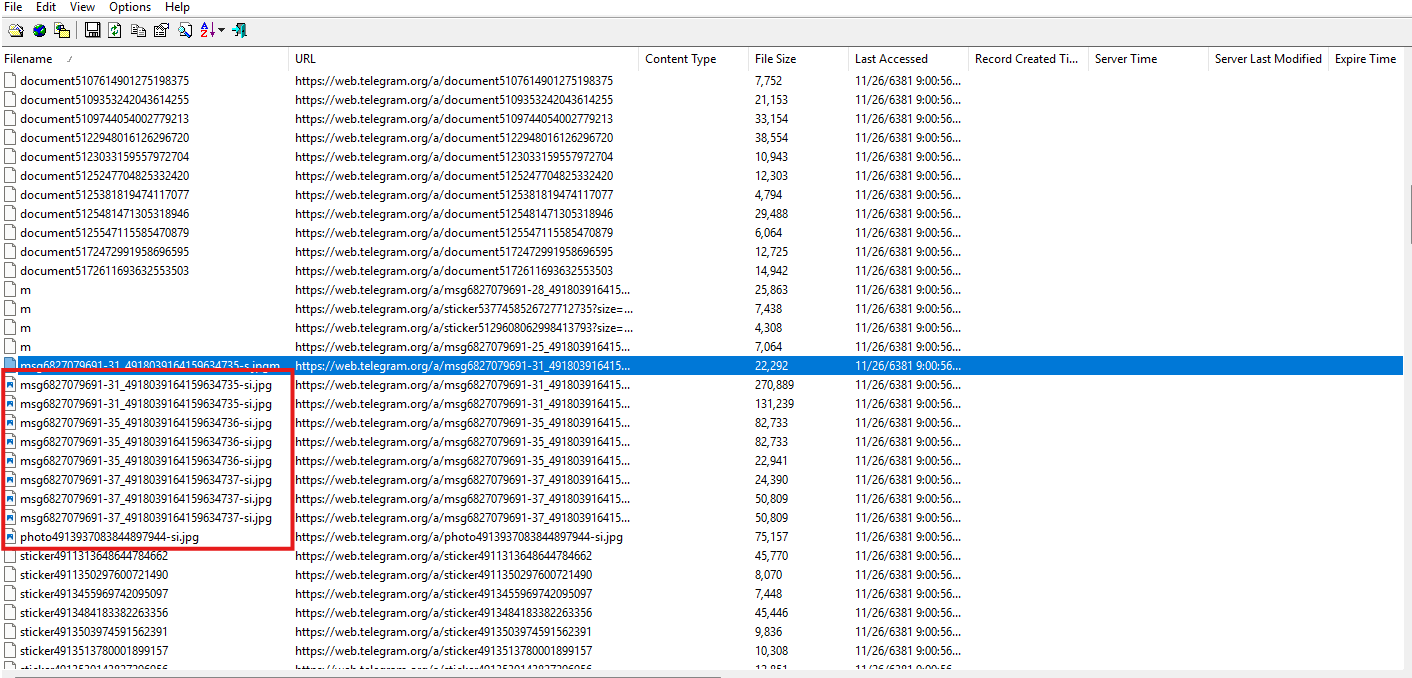
Task: Open the Options menu
Action: pyautogui.click(x=130, y=7)
